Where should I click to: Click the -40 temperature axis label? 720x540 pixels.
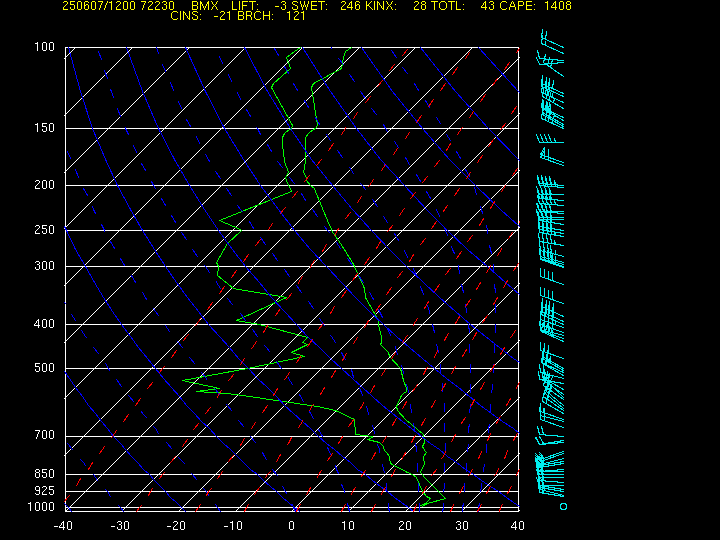(x=63, y=526)
